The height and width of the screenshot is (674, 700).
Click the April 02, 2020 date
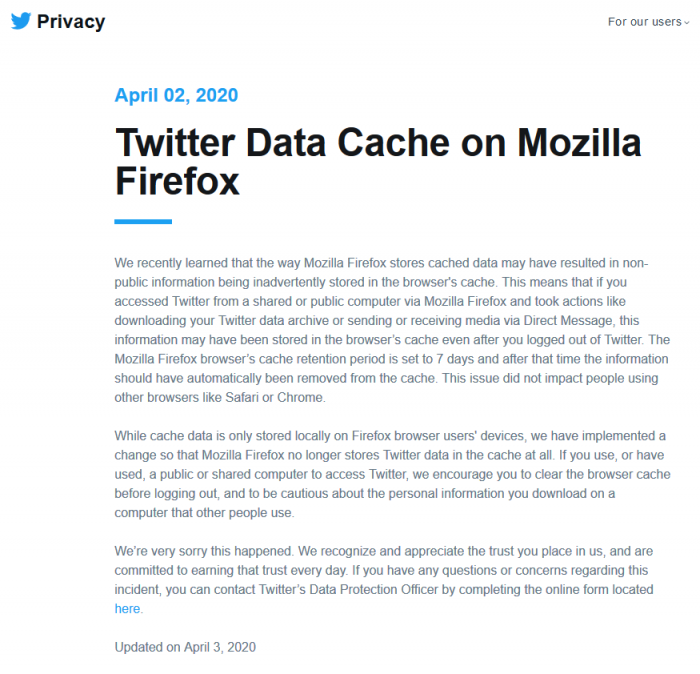tap(176, 96)
